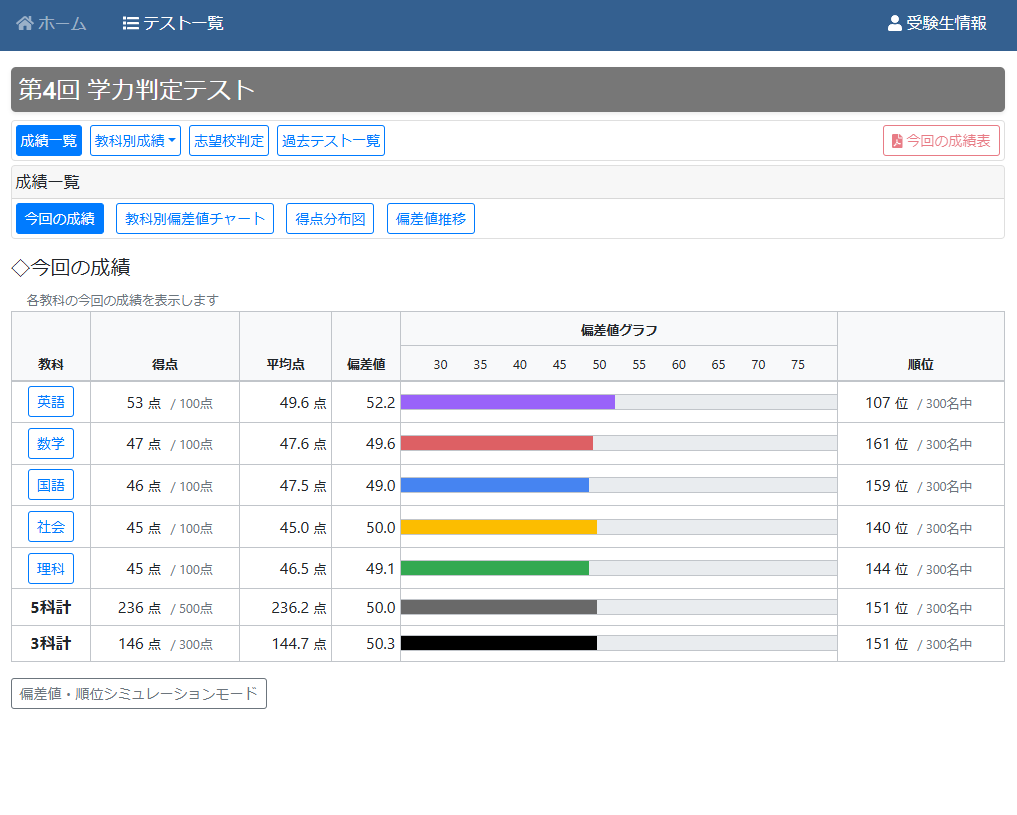
Task: Show the 得点分布図 view
Action: [x=330, y=219]
